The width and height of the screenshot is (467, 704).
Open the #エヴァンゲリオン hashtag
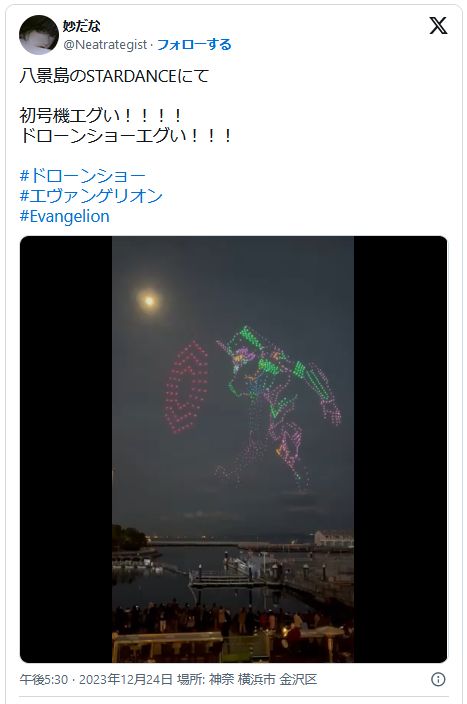pyautogui.click(x=91, y=196)
